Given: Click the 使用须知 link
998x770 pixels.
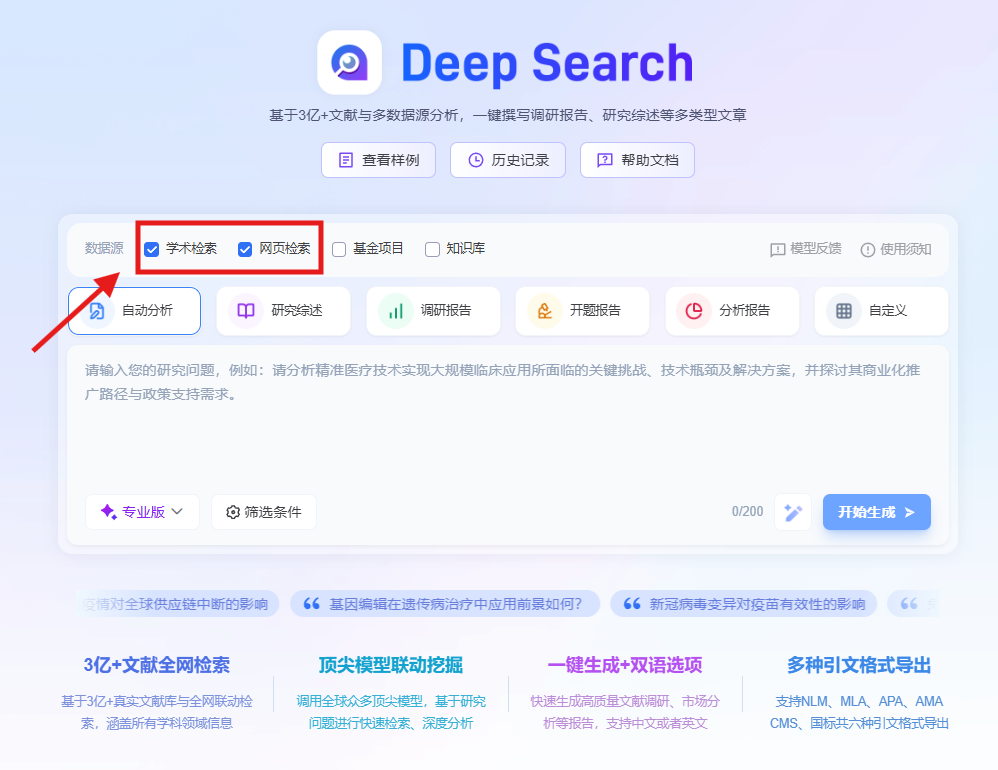Looking at the screenshot, I should tap(896, 249).
